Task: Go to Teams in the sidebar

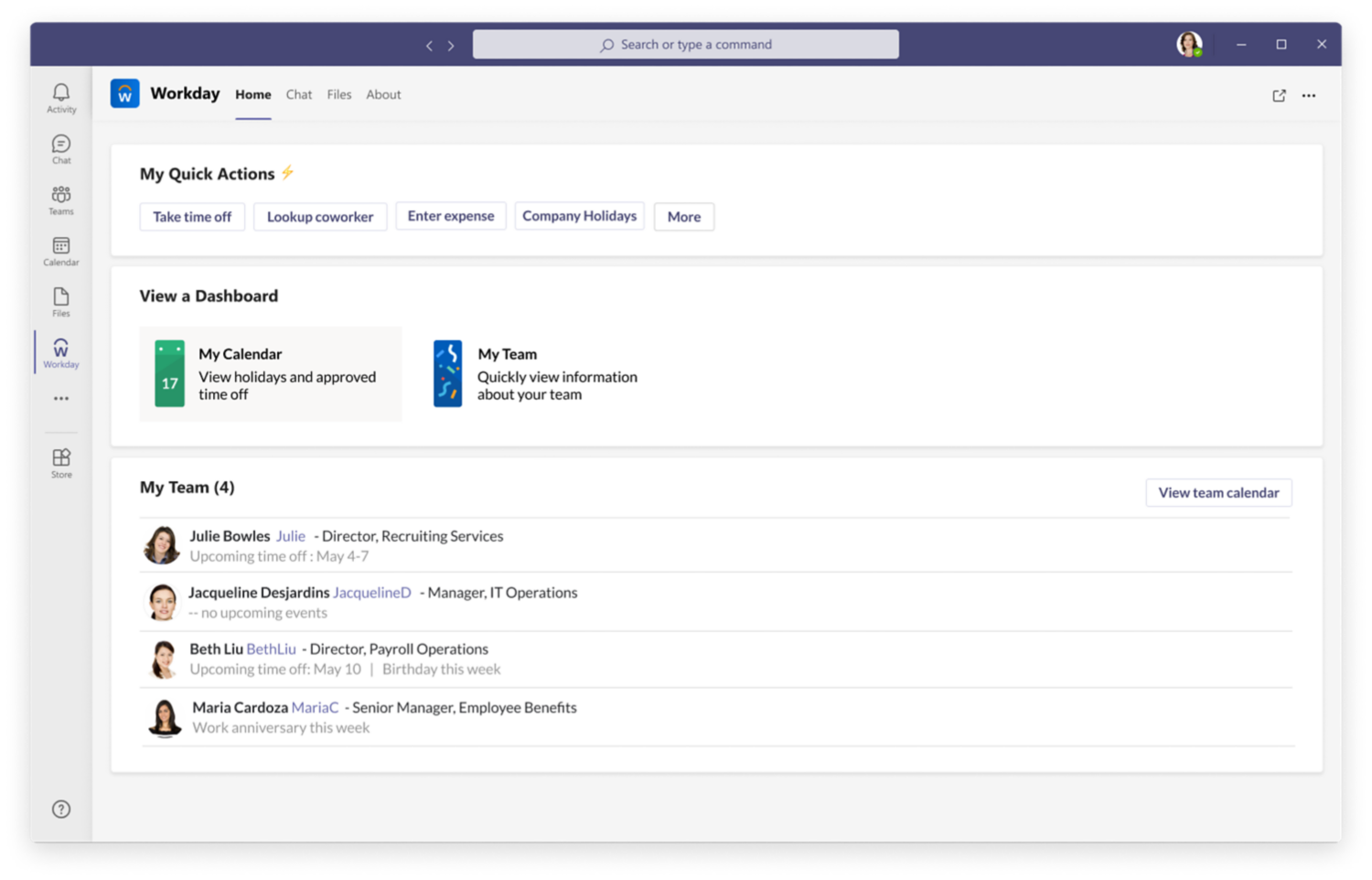Action: (x=61, y=199)
